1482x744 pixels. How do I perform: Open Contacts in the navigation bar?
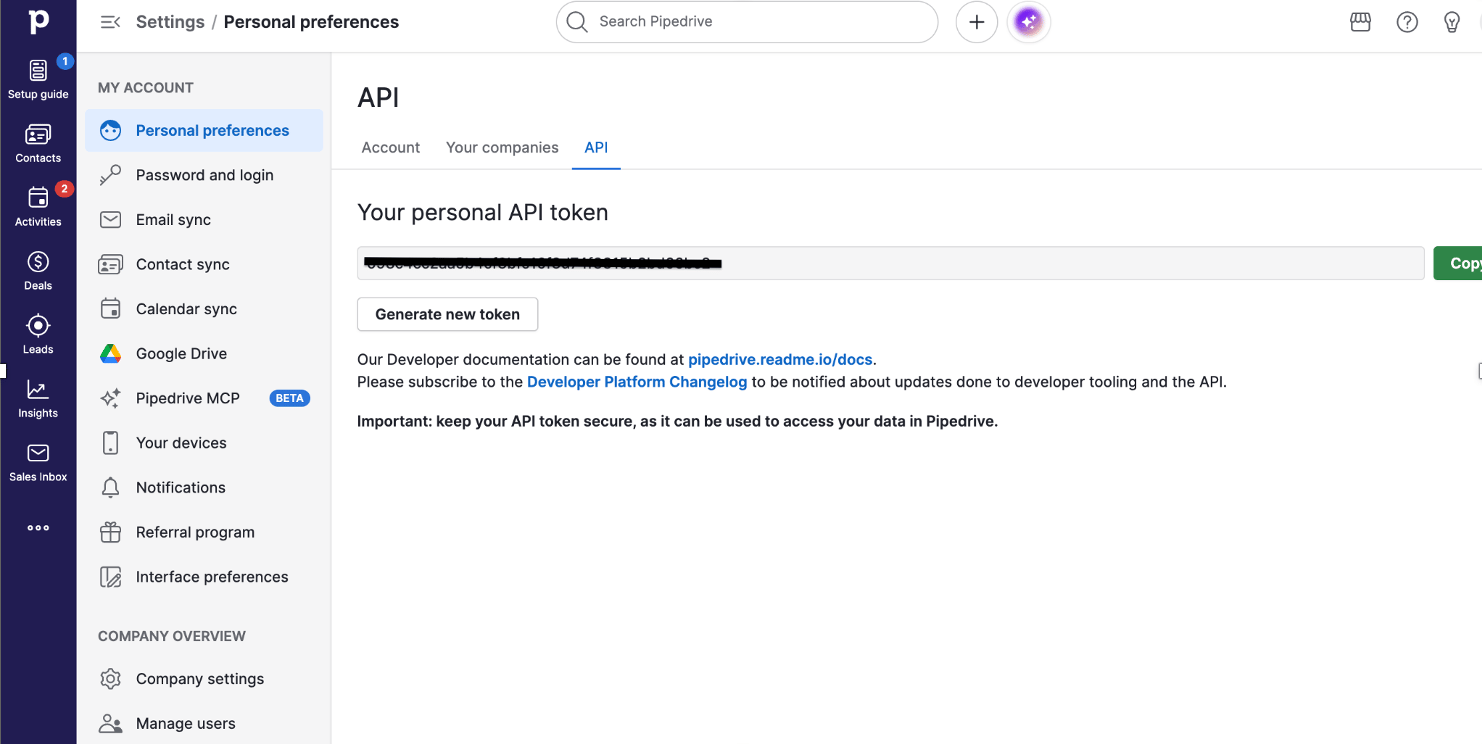(38, 143)
